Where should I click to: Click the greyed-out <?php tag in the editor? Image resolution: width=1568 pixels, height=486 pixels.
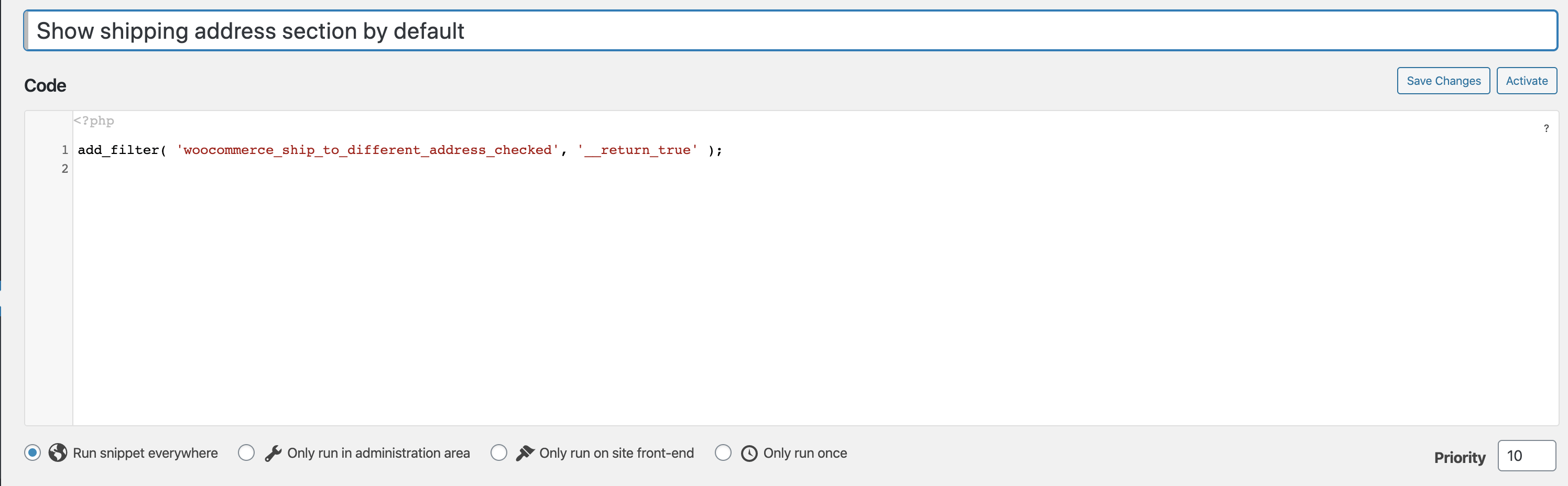(x=94, y=120)
